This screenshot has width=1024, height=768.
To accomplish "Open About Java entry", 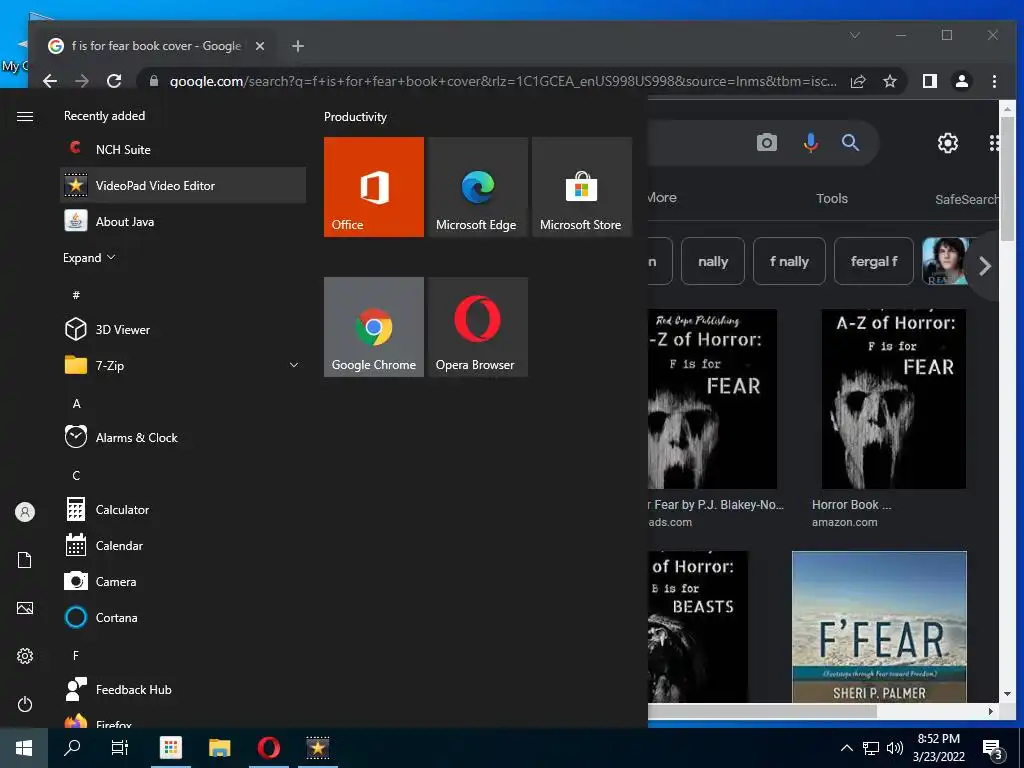I will (183, 221).
